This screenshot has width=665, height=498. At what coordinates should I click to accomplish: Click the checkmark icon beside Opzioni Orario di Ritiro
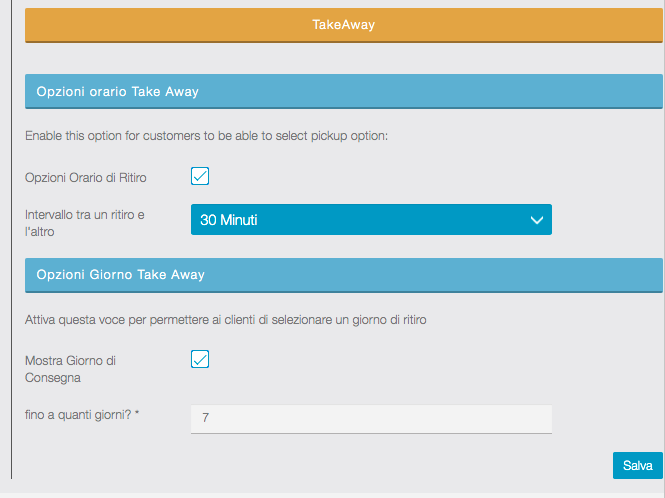[x=200, y=177]
